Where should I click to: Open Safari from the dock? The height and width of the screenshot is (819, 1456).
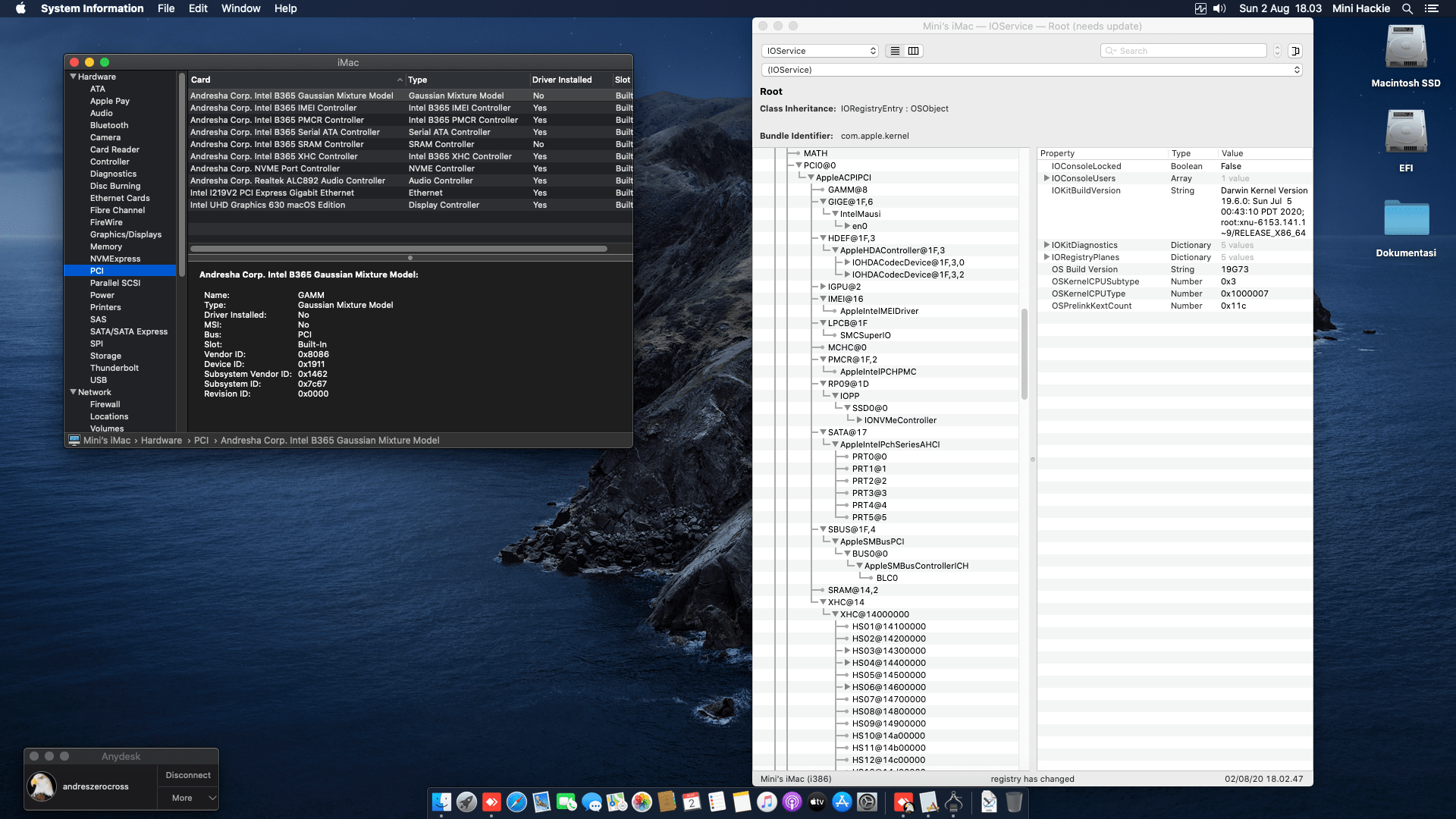(x=516, y=802)
